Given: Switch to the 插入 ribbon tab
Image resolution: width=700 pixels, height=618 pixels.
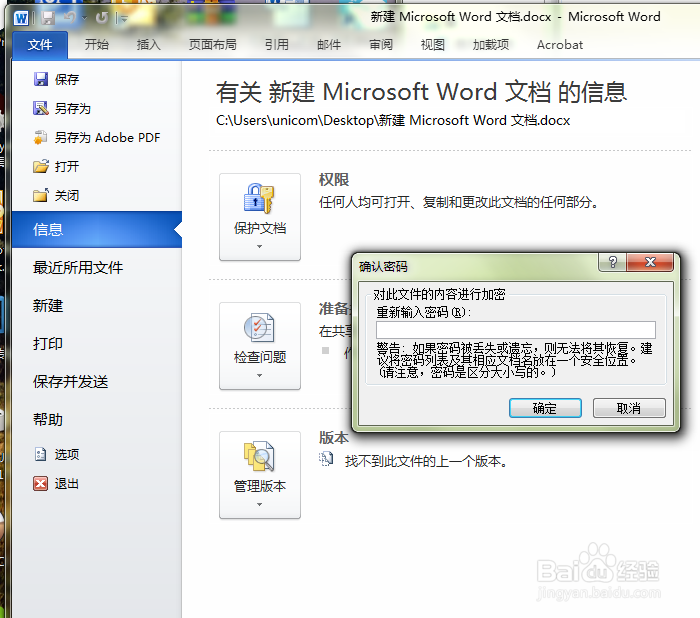Looking at the screenshot, I should click(x=149, y=45).
